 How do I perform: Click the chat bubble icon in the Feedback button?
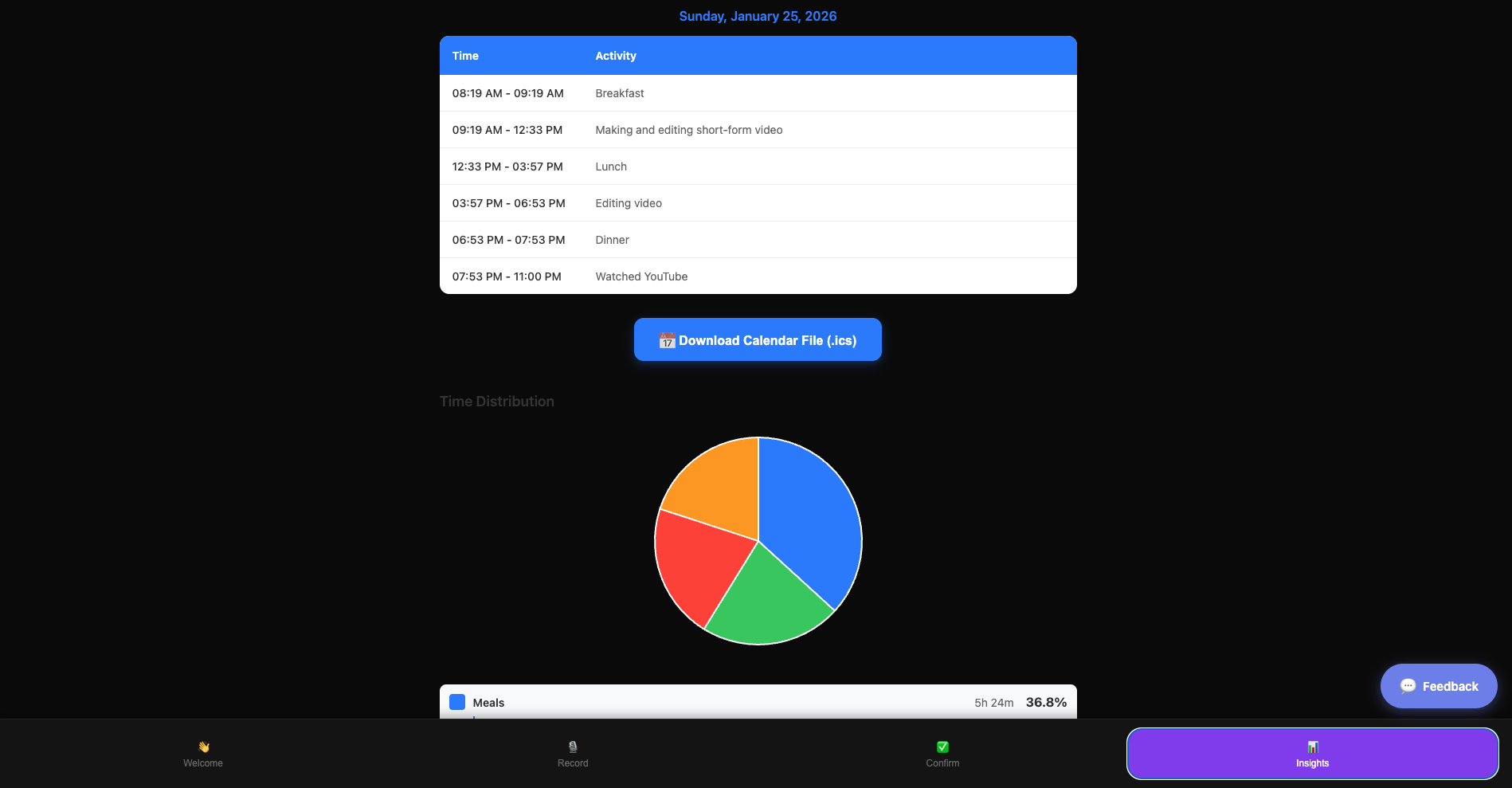point(1408,685)
